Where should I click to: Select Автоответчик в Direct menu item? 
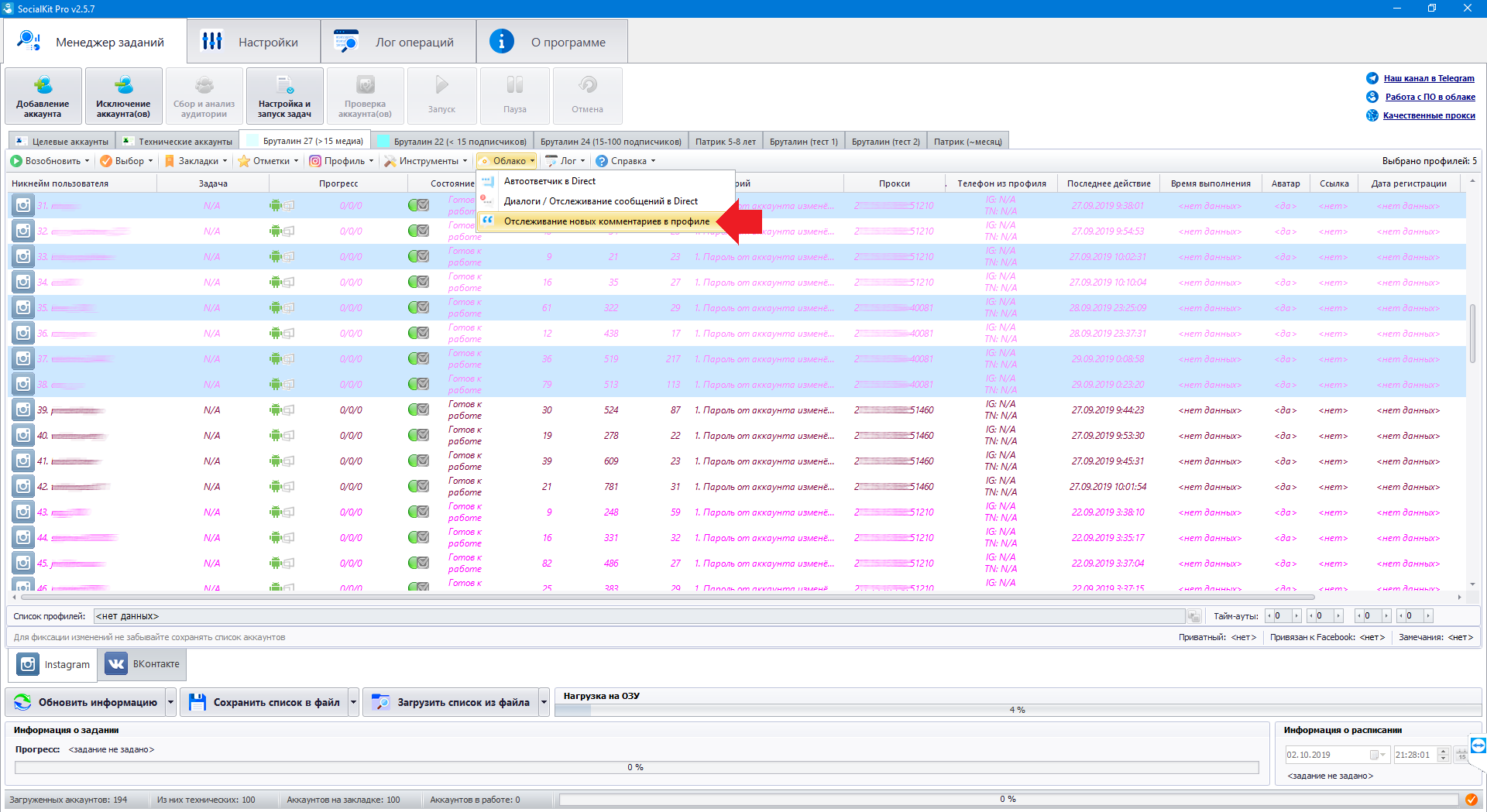pos(606,181)
